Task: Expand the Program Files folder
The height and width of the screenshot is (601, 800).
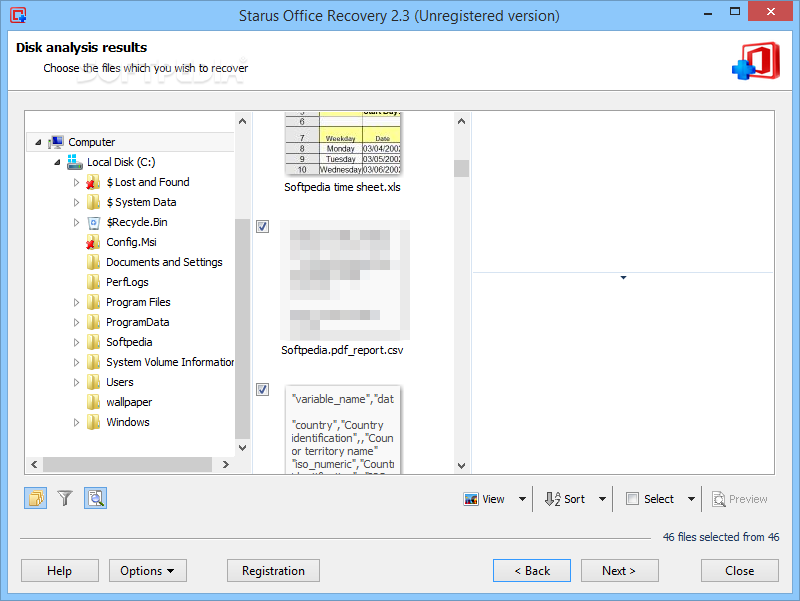Action: click(x=77, y=303)
